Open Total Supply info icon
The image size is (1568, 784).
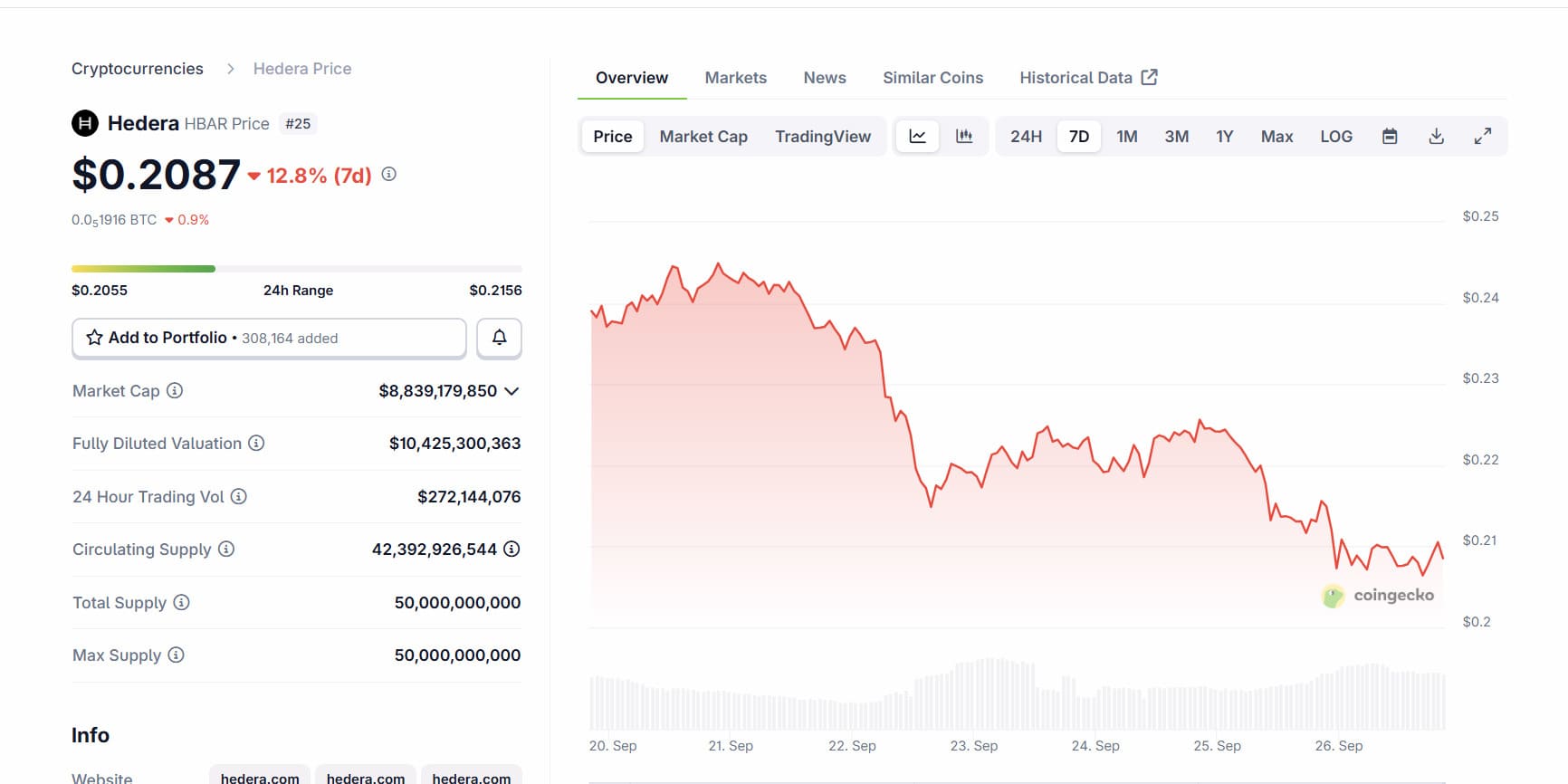click(181, 602)
